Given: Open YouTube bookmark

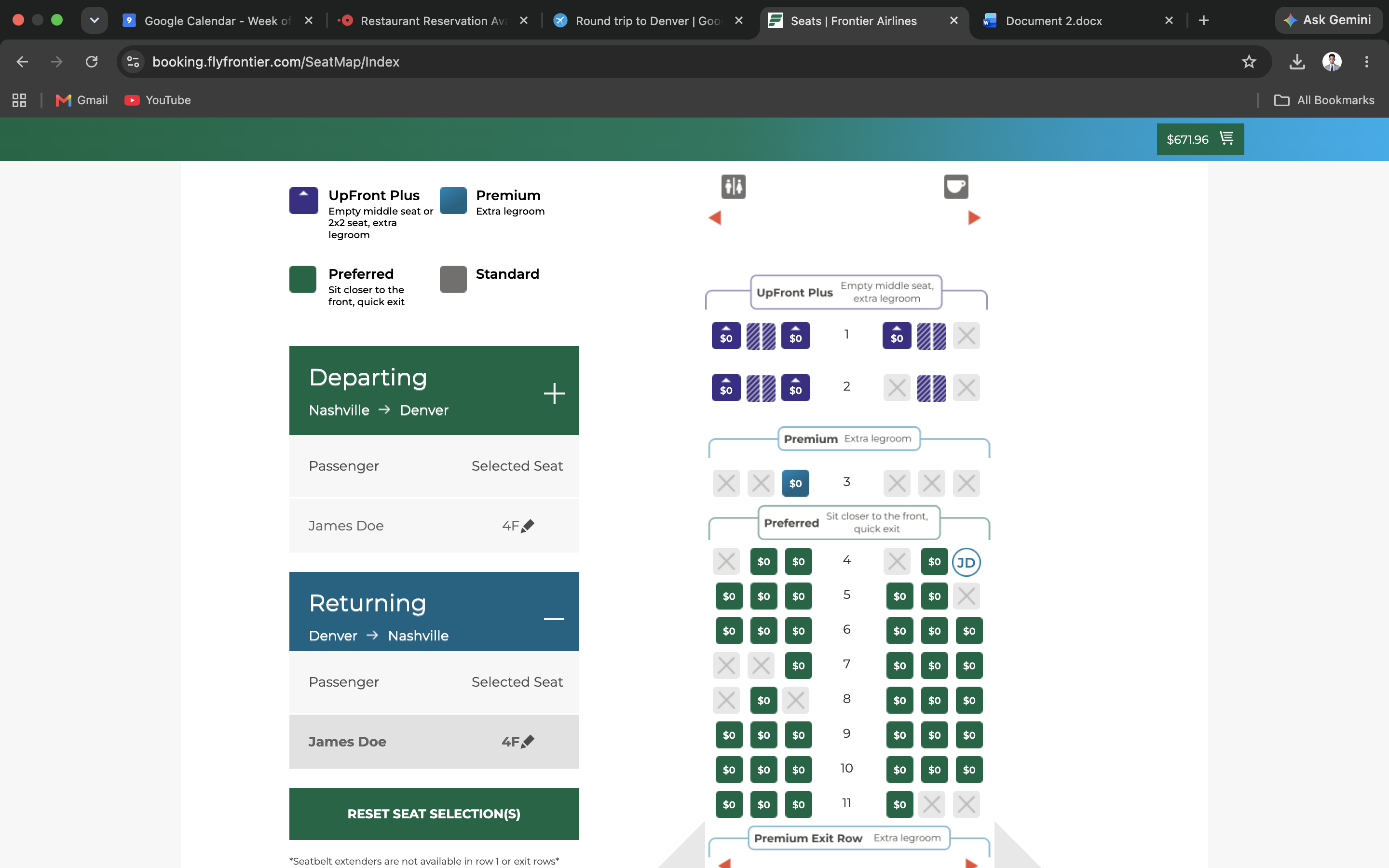Looking at the screenshot, I should 158,100.
